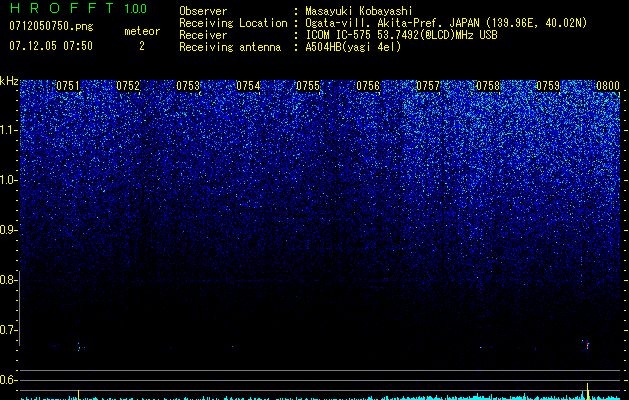629x400 pixels.
Task: Click the 0.8 kHz axis label
Action: tap(8, 280)
